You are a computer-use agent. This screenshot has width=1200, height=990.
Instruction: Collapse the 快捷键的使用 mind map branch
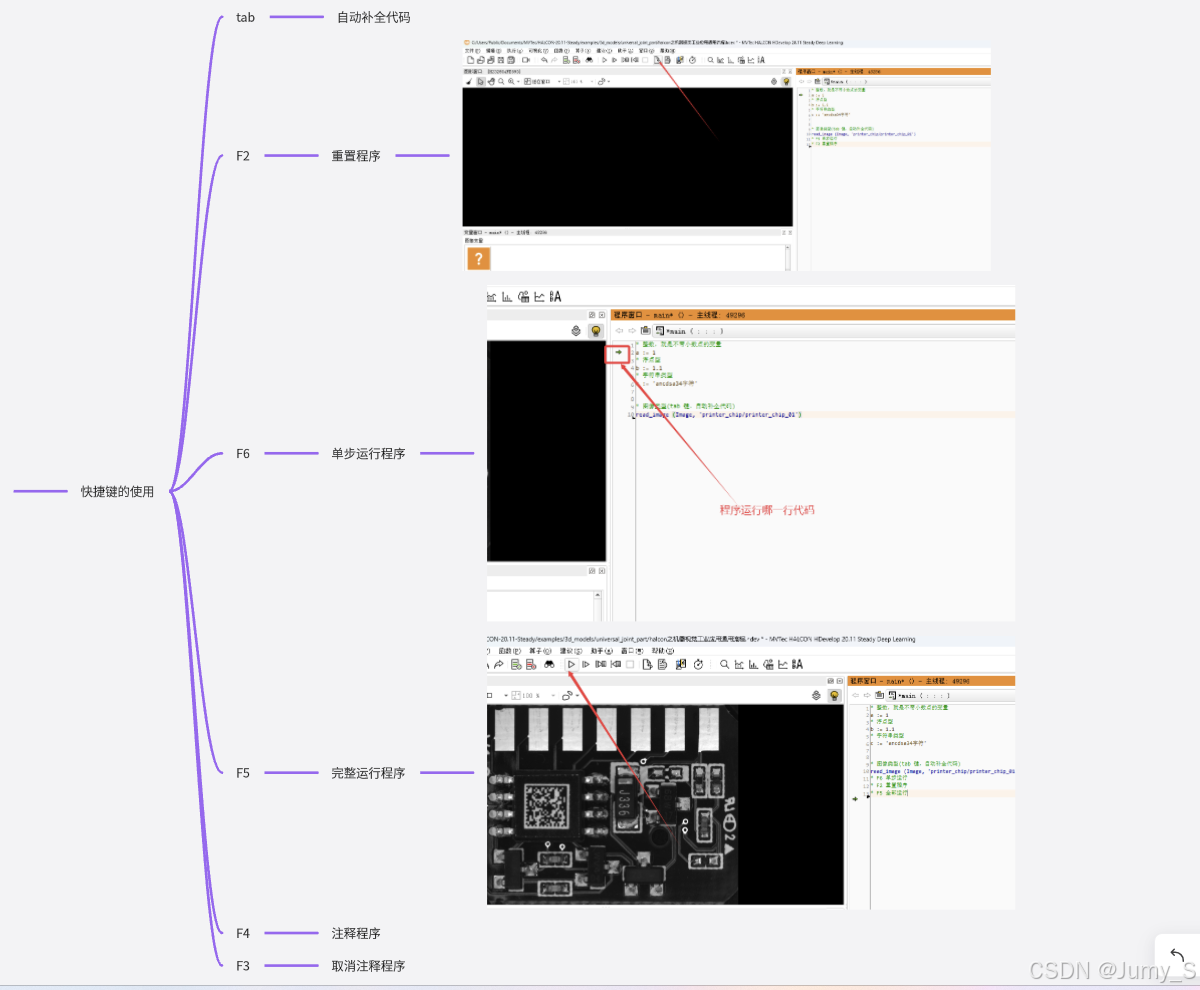tap(173, 490)
